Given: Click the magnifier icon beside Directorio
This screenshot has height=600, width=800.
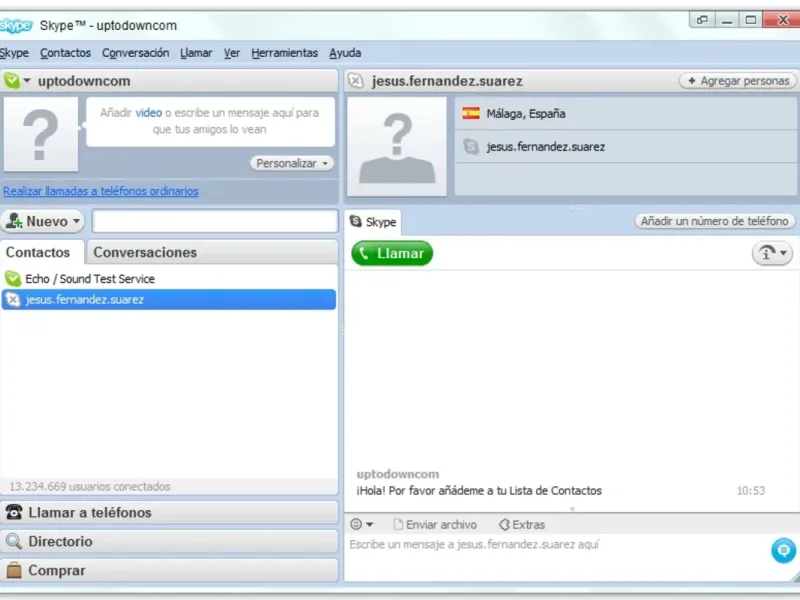Looking at the screenshot, I should tap(14, 541).
